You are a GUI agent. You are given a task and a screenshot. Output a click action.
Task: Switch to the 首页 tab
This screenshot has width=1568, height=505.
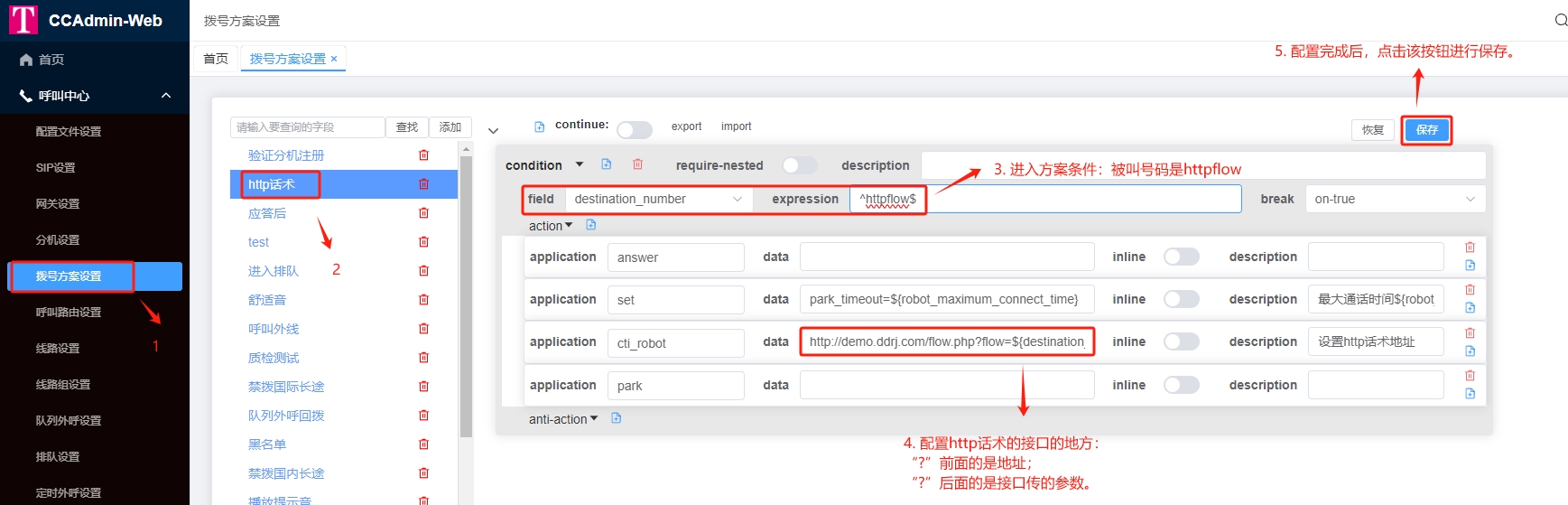(216, 59)
